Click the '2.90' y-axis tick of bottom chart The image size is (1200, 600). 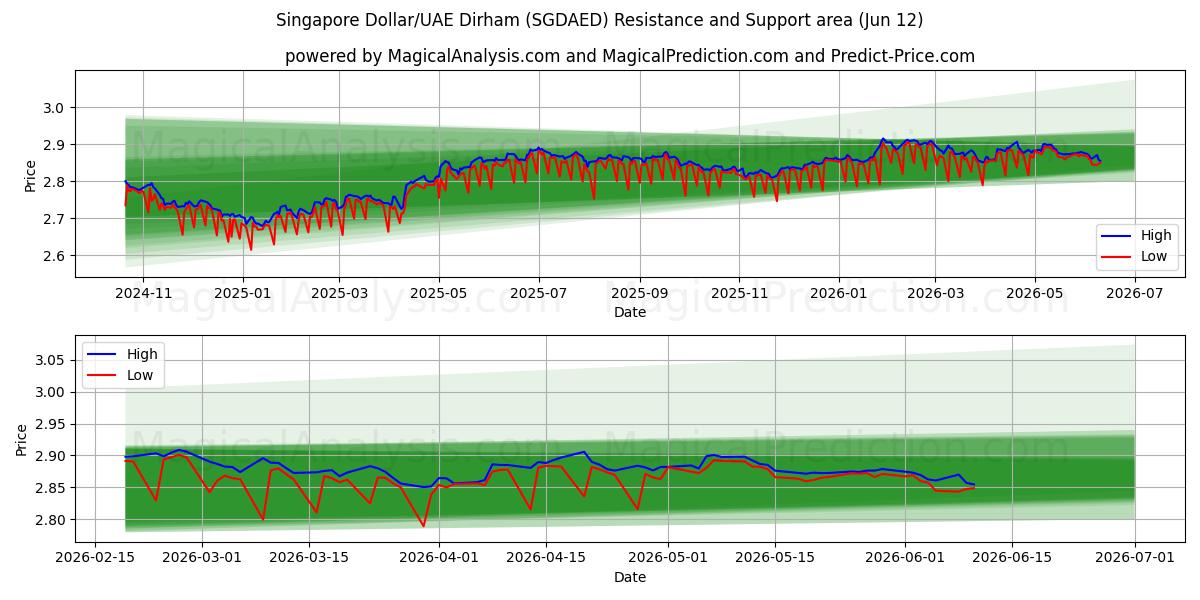[52, 456]
